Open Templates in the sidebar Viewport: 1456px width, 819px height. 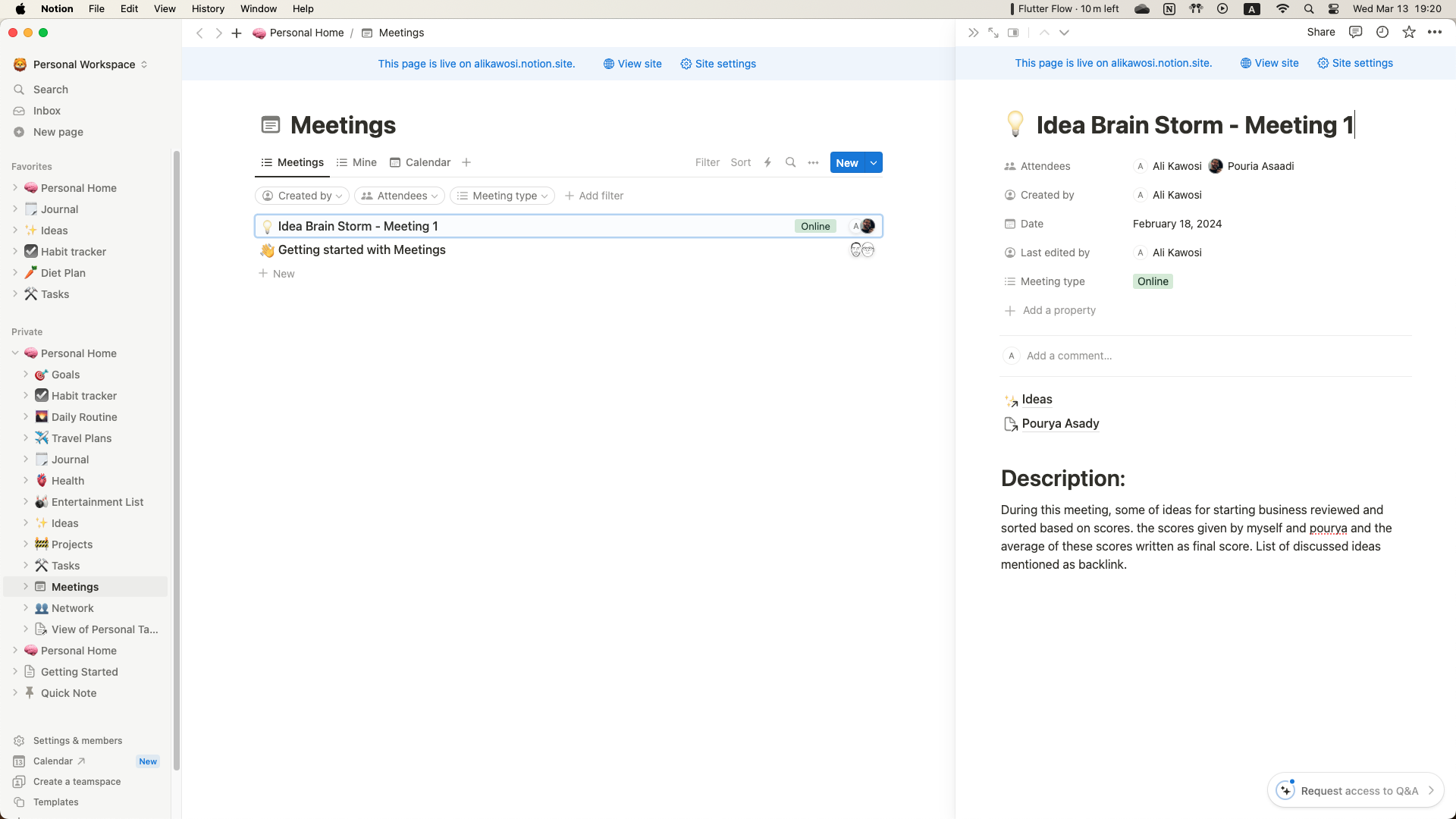coord(55,802)
